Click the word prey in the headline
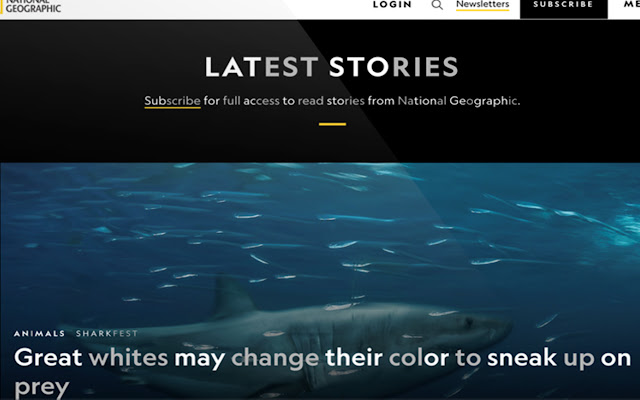 coord(42,388)
